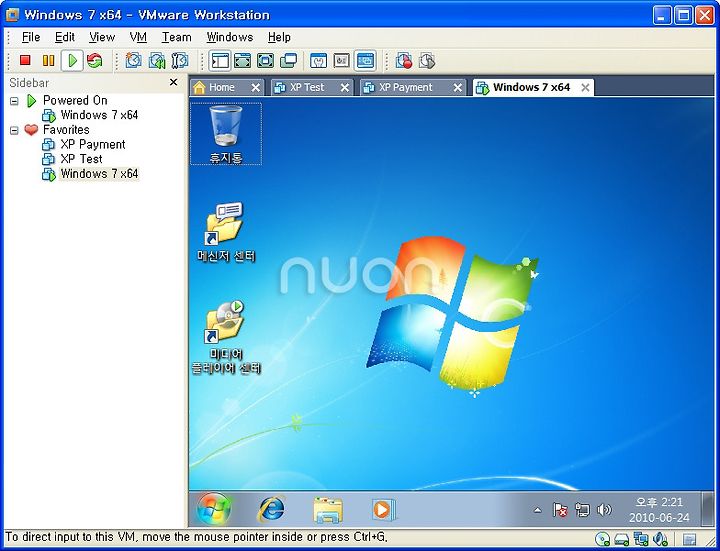Click the guest clock showing 2:21
Screen dimensions: 720x551
(x=659, y=502)
